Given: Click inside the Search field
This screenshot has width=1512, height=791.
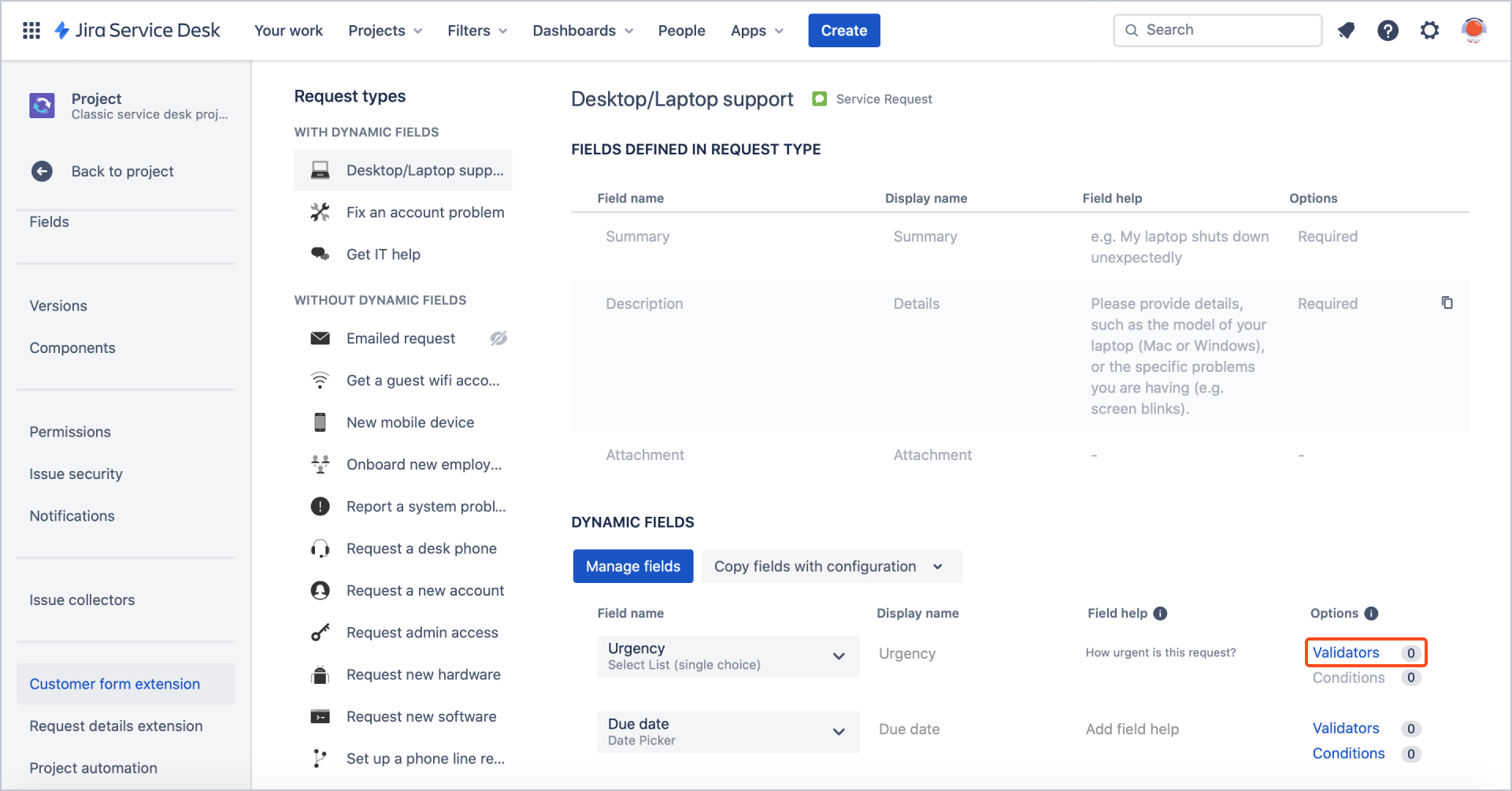Looking at the screenshot, I should [1217, 30].
